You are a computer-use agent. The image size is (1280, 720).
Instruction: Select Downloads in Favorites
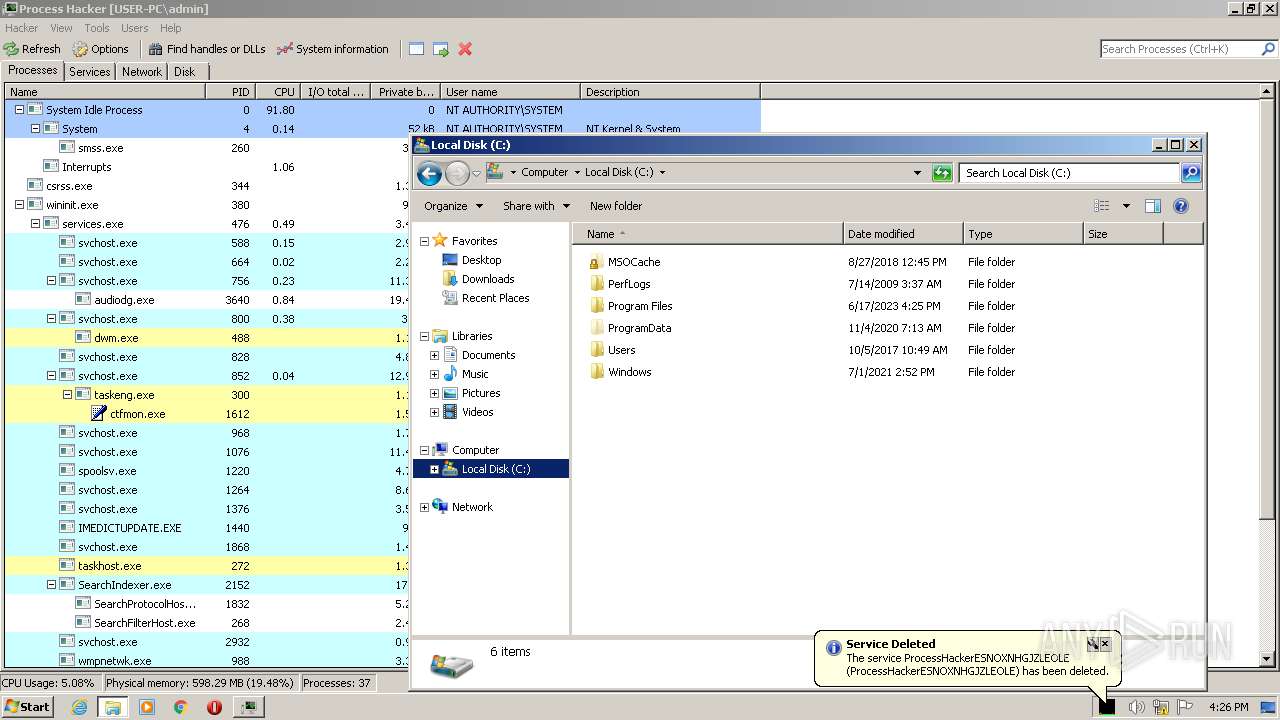coord(487,279)
